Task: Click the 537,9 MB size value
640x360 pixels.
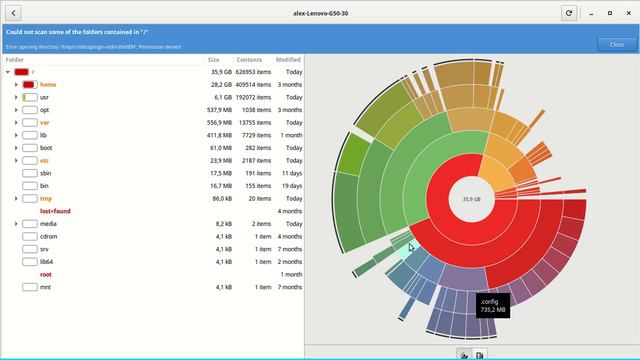Action: click(219, 110)
